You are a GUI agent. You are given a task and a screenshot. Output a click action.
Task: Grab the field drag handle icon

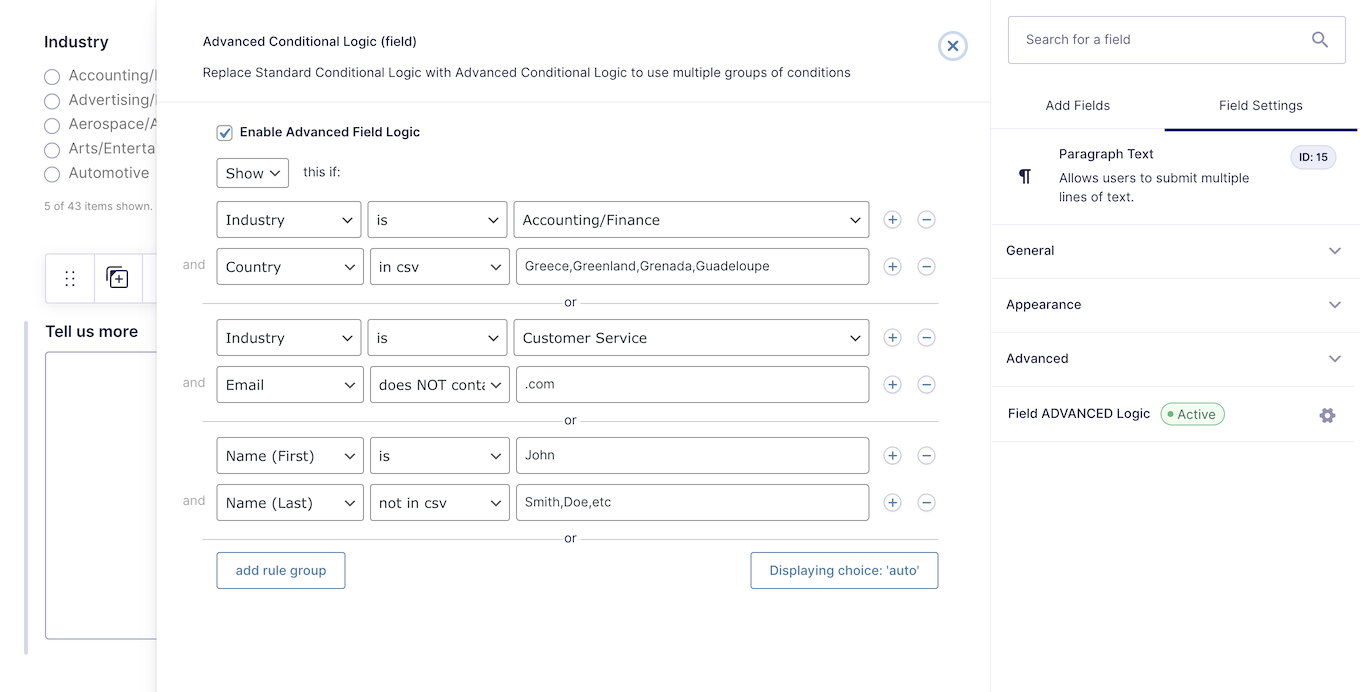point(70,278)
